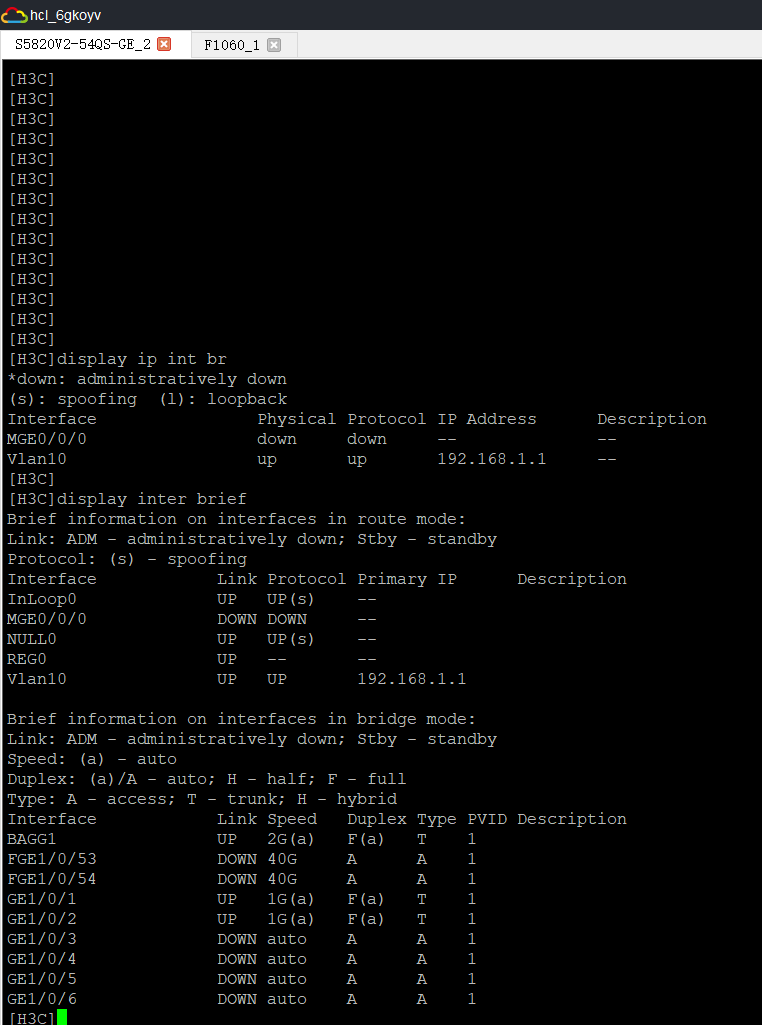Close the S5820V2-54QS-GE_2 tab

click(x=165, y=44)
